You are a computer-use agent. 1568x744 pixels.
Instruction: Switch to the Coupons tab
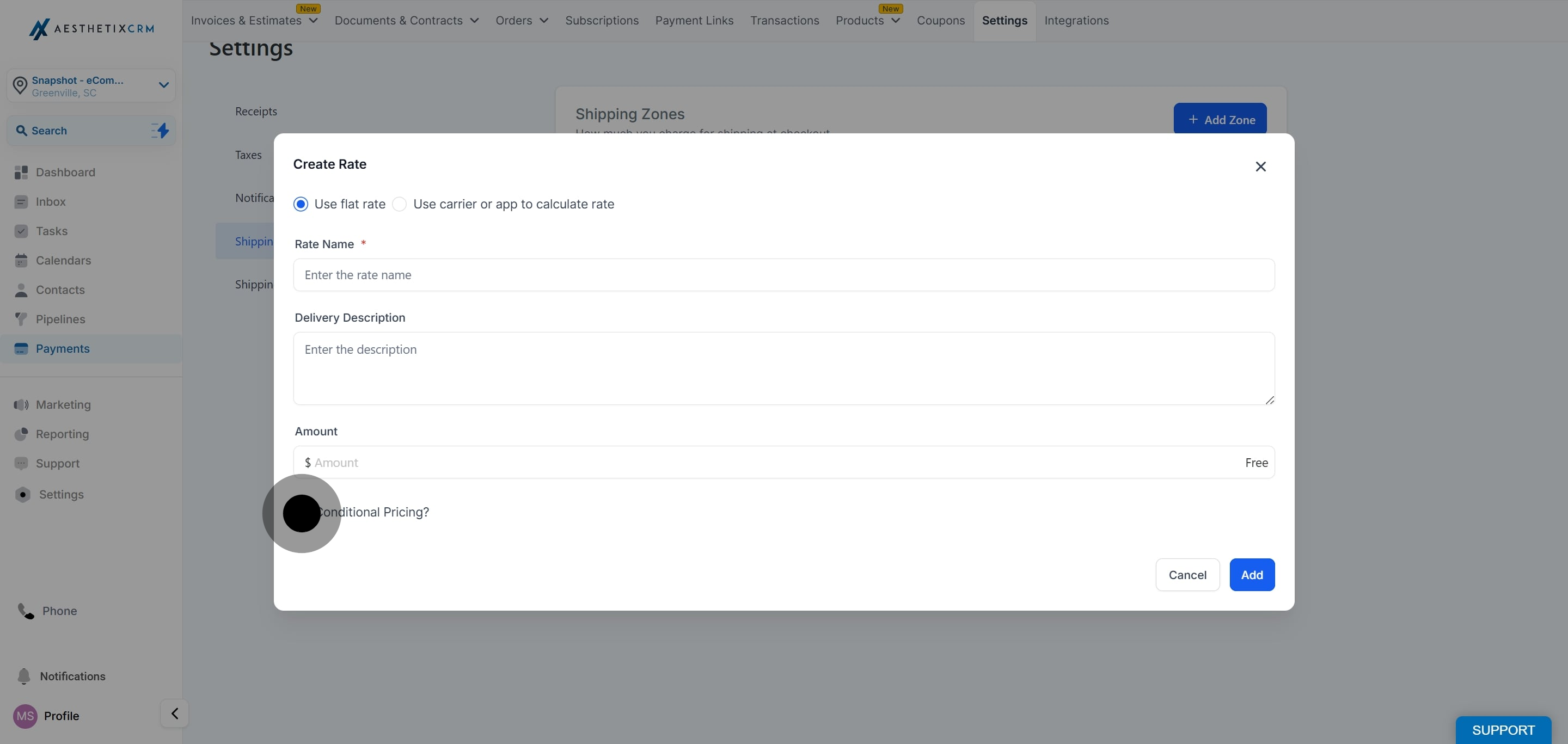coord(940,21)
